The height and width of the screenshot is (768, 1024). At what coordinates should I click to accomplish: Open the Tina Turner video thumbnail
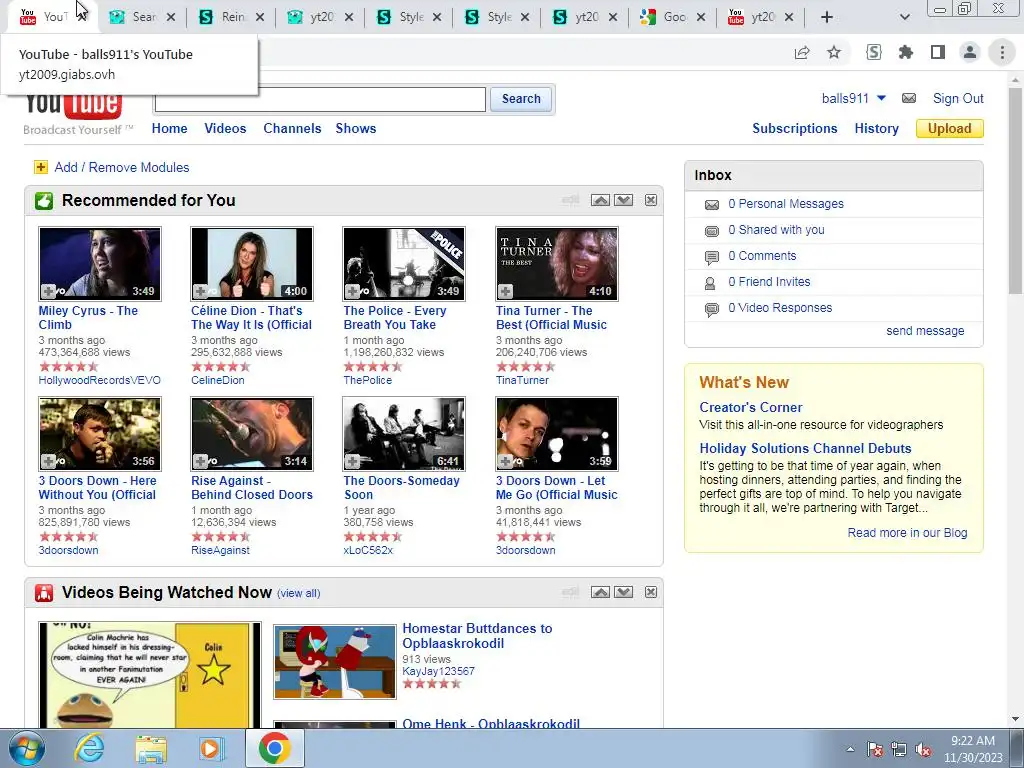click(x=556, y=264)
